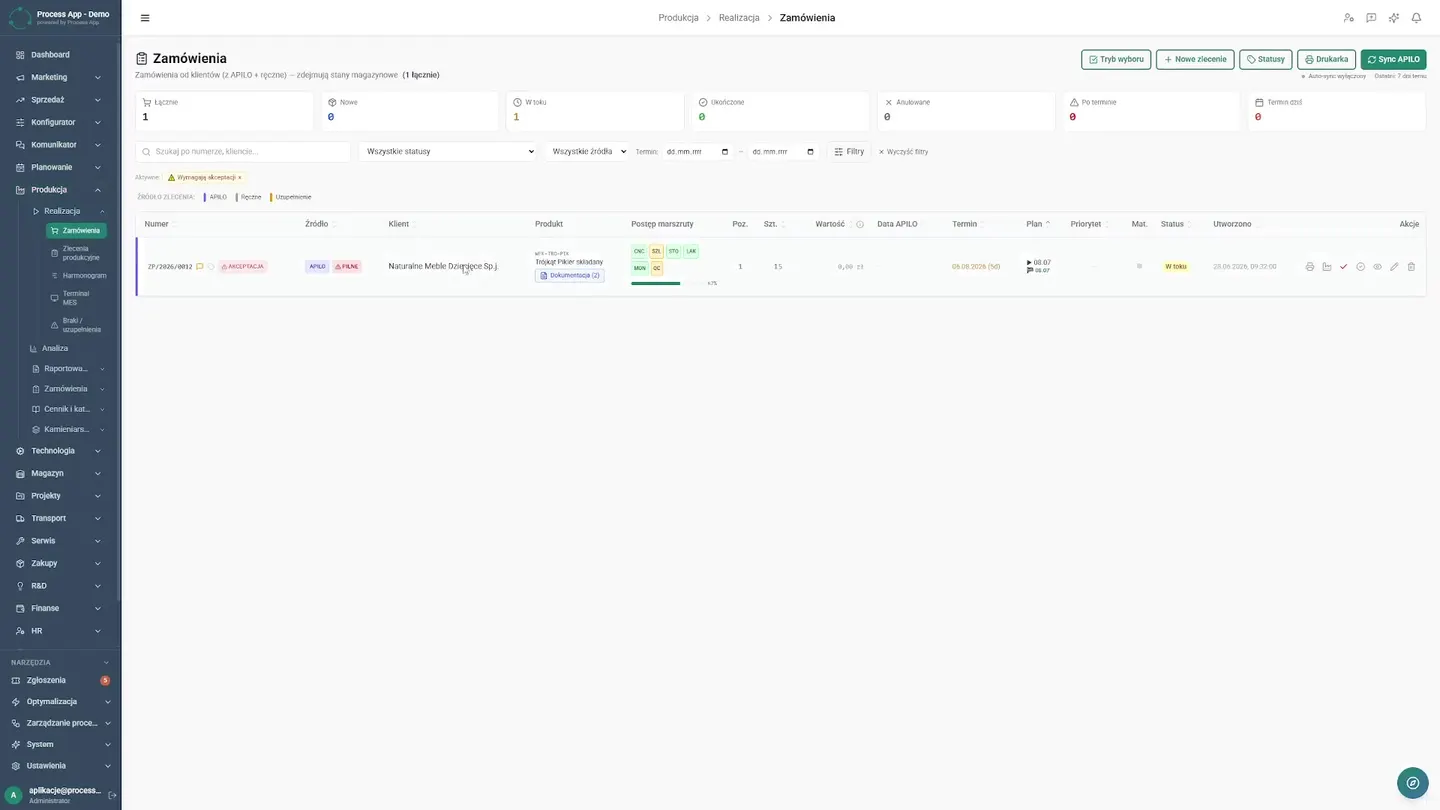Click the logout icon next to the user email
Screen dimensions: 1440x810
click(112, 795)
